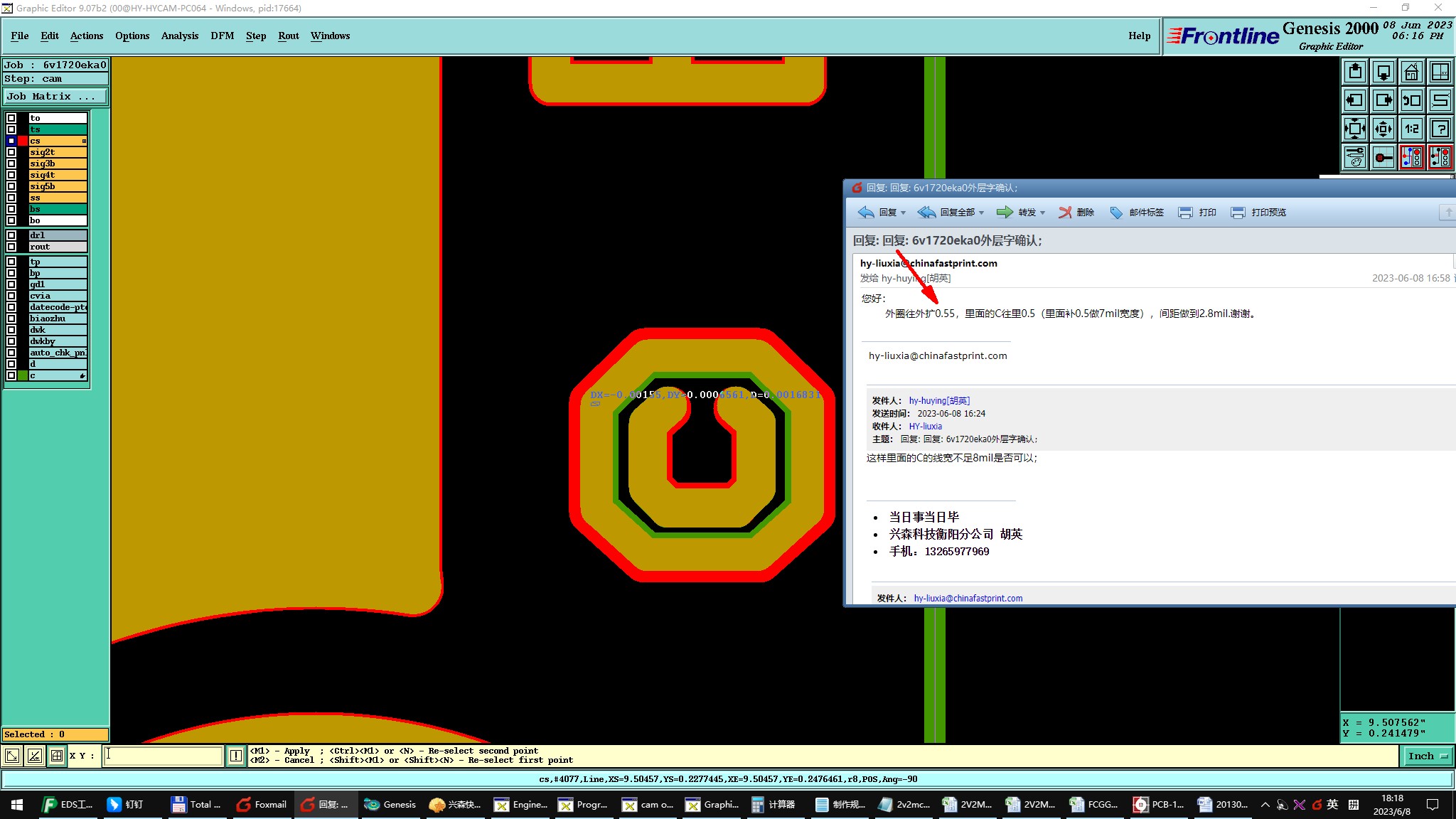Click the pan left view icon

click(x=1355, y=100)
